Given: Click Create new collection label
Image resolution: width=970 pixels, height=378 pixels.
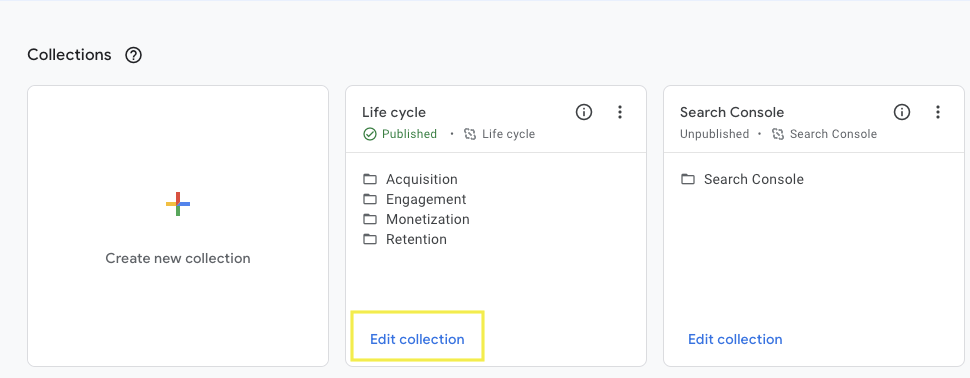Looking at the screenshot, I should pyautogui.click(x=178, y=258).
